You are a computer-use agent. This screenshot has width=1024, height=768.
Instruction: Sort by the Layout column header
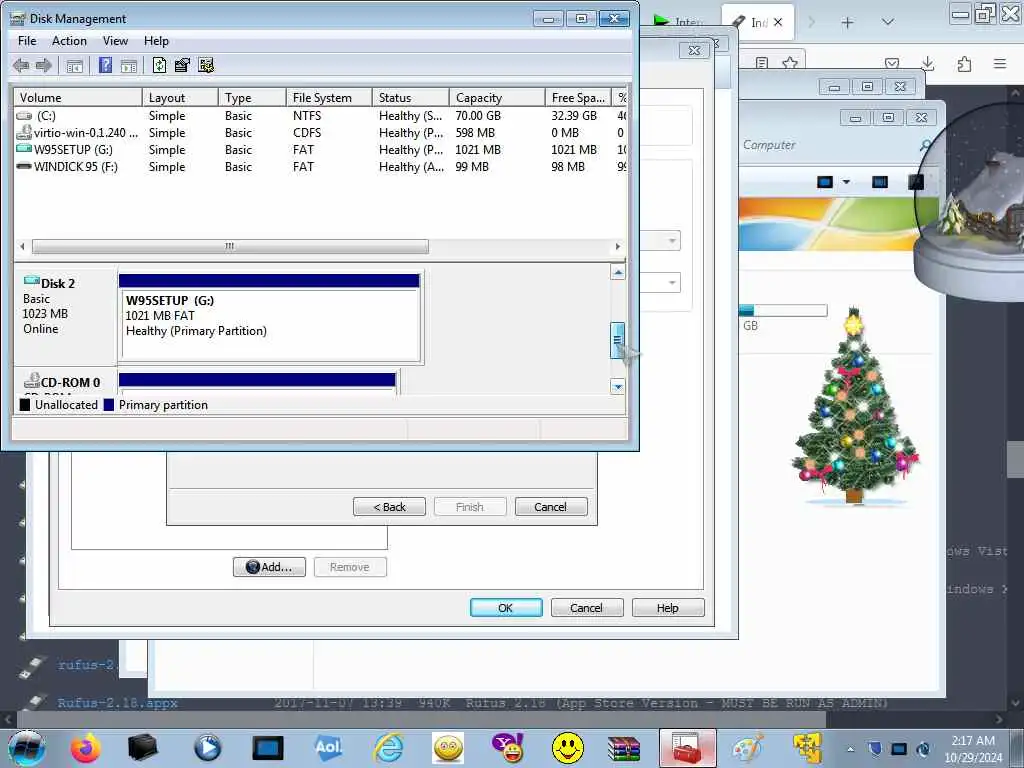(180, 97)
